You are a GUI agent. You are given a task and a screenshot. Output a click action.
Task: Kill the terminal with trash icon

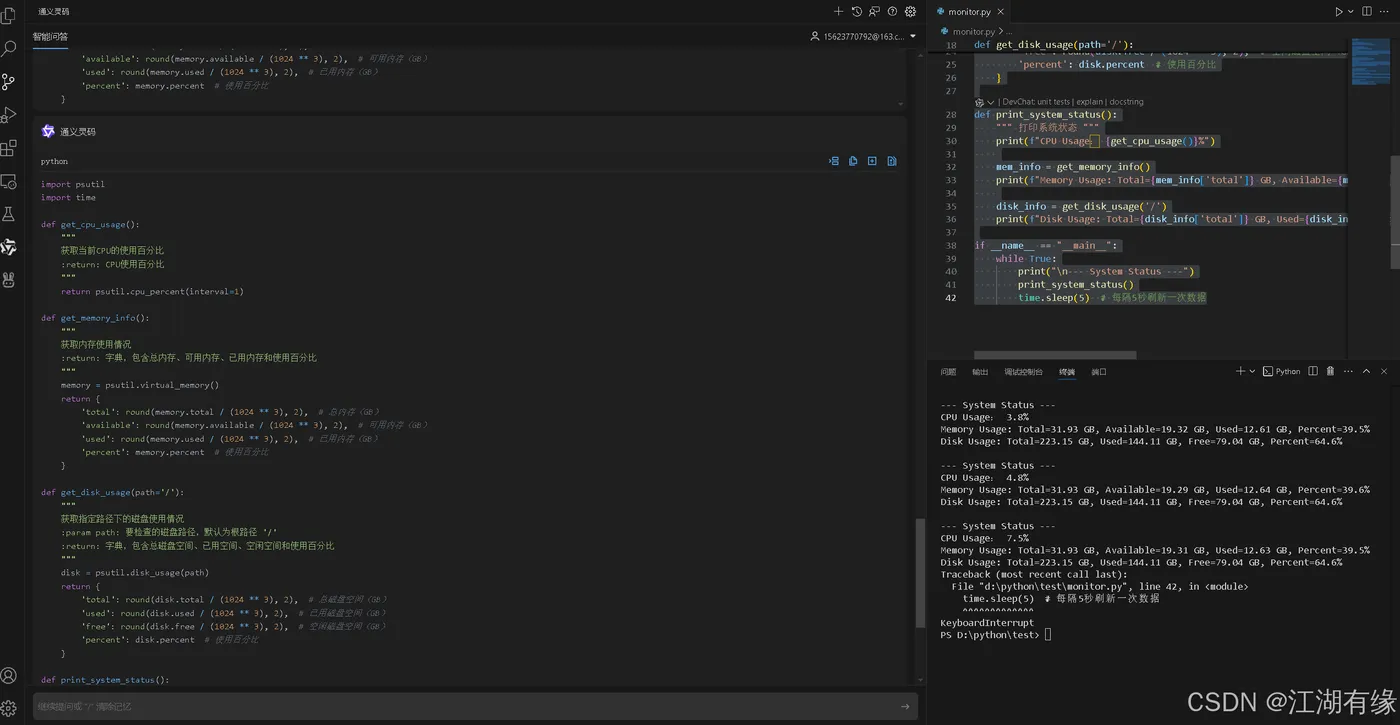pyautogui.click(x=1330, y=372)
